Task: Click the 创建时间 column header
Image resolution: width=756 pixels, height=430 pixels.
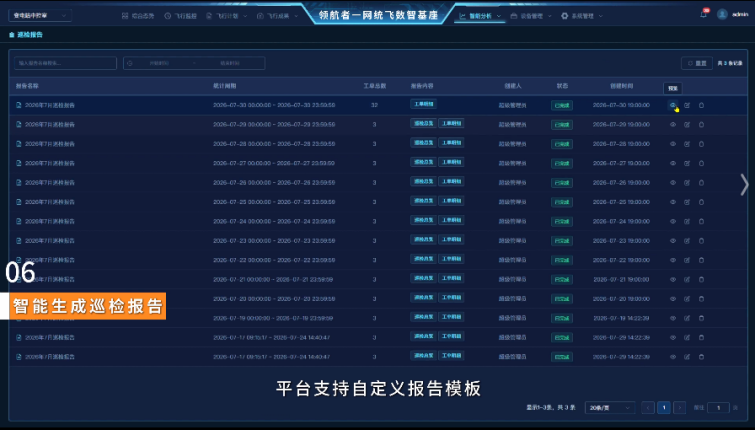Action: click(621, 86)
